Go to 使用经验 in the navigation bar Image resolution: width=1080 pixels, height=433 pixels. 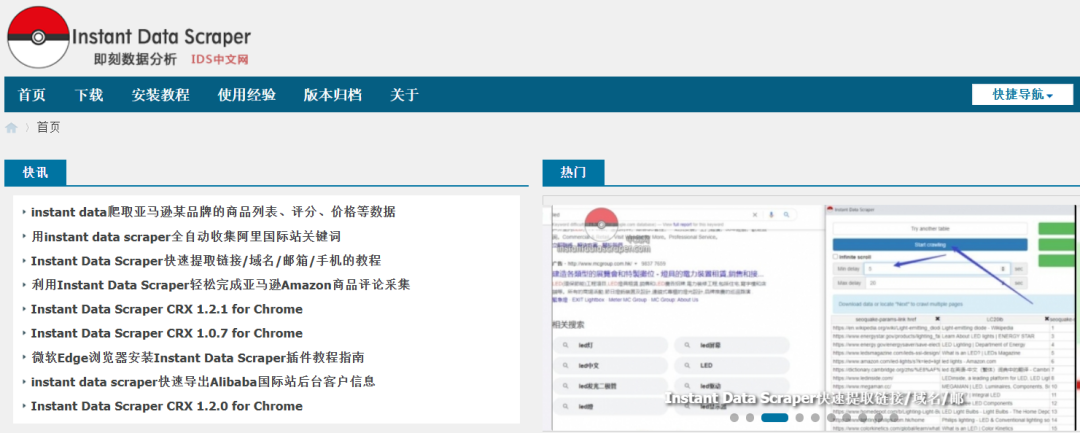click(x=247, y=95)
